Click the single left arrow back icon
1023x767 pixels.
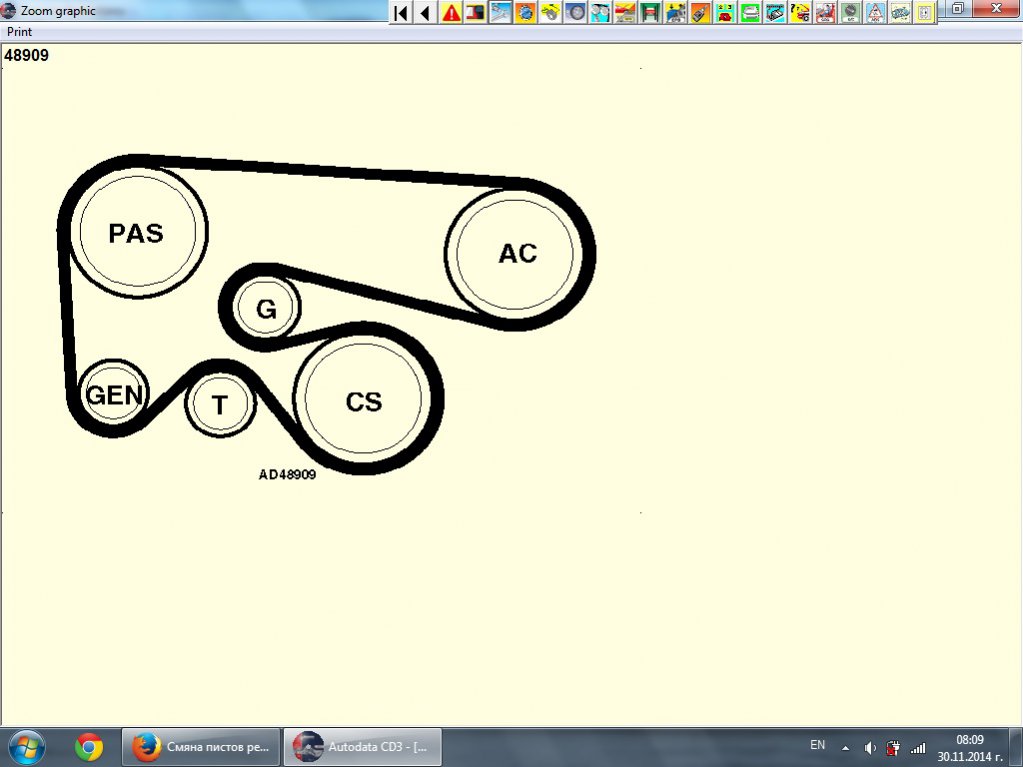[x=425, y=13]
